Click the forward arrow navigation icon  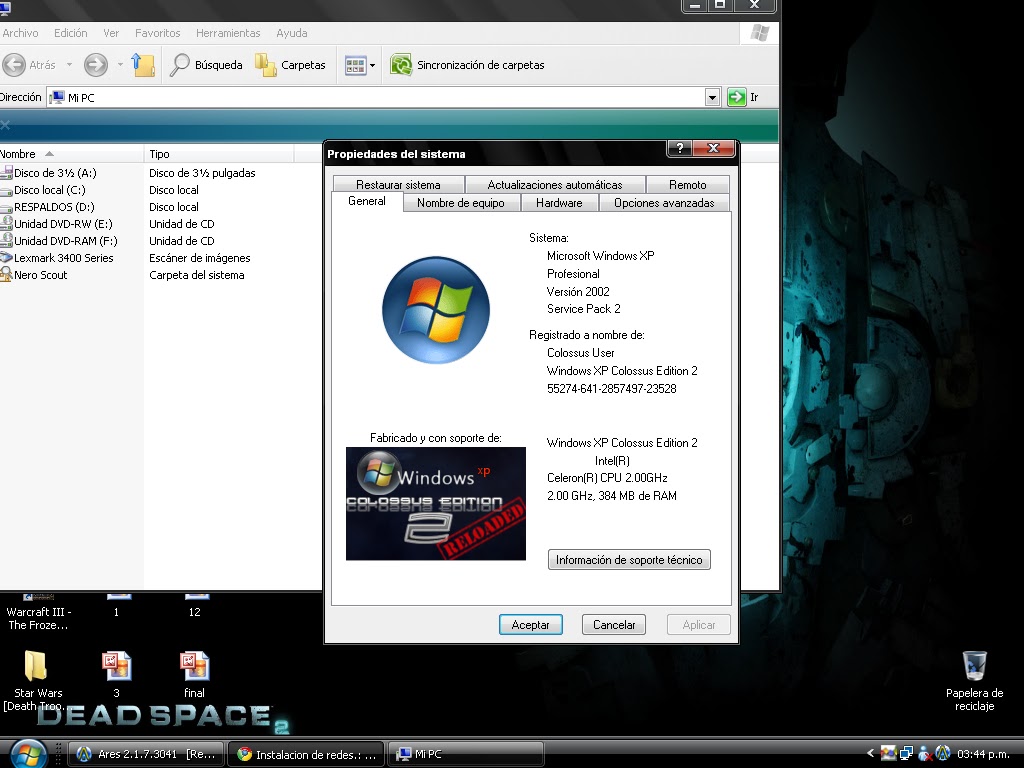[x=96, y=65]
